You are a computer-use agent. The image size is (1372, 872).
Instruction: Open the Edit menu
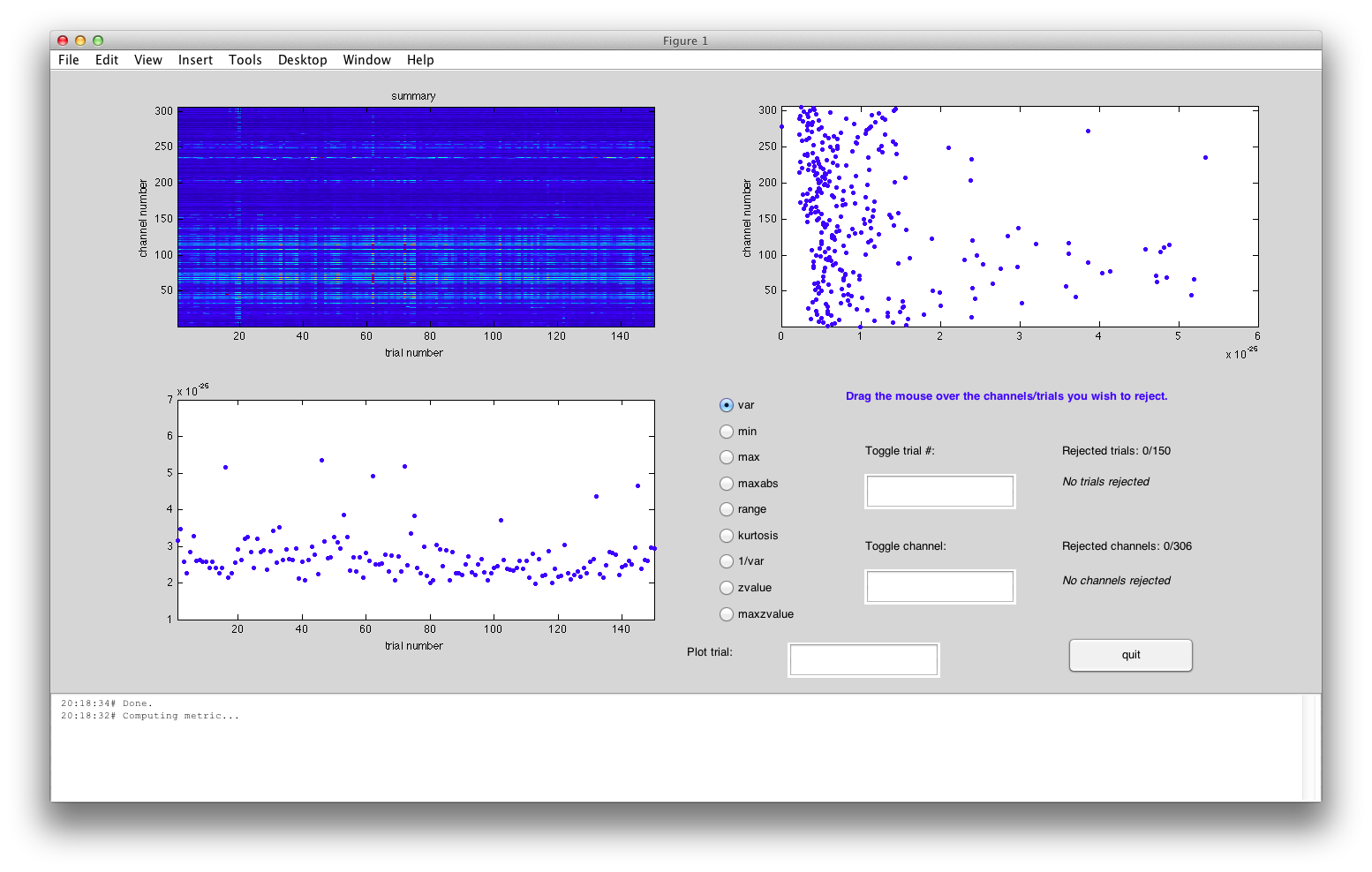[x=107, y=60]
